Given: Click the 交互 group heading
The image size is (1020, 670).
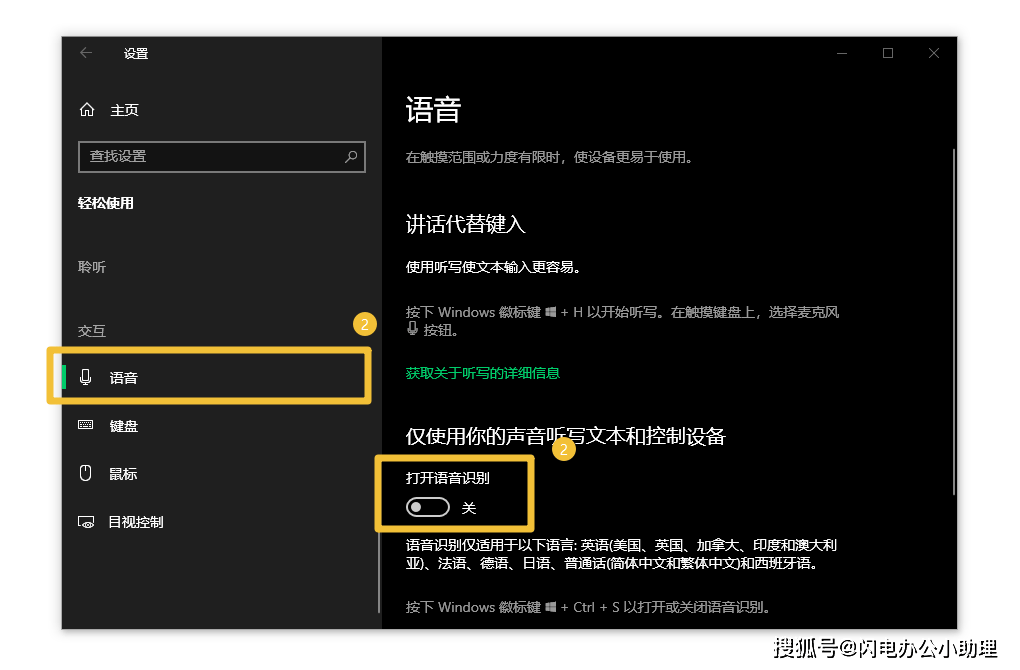Looking at the screenshot, I should [92, 330].
